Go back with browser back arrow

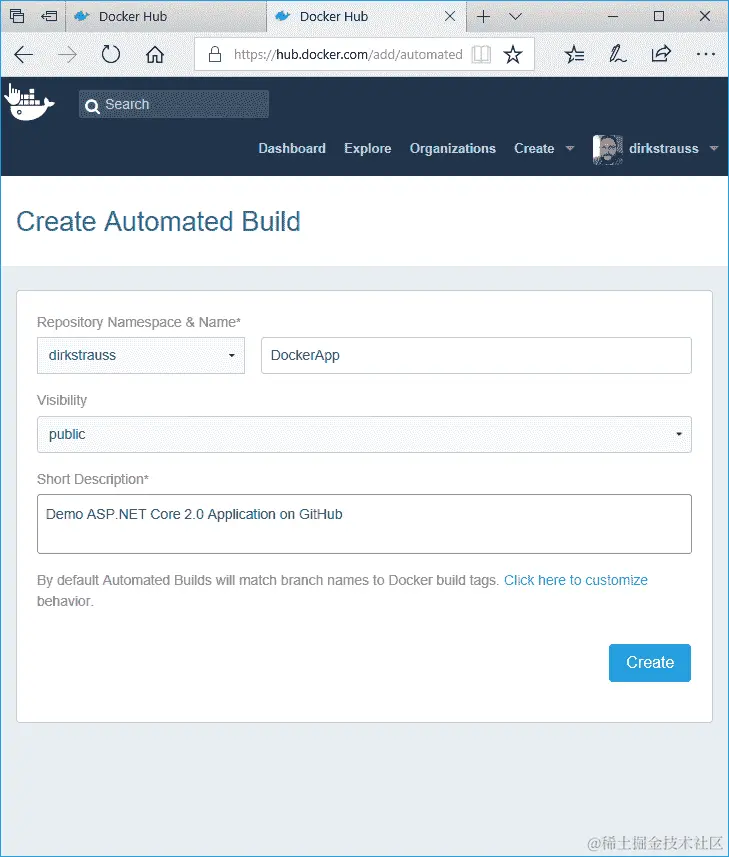click(23, 54)
